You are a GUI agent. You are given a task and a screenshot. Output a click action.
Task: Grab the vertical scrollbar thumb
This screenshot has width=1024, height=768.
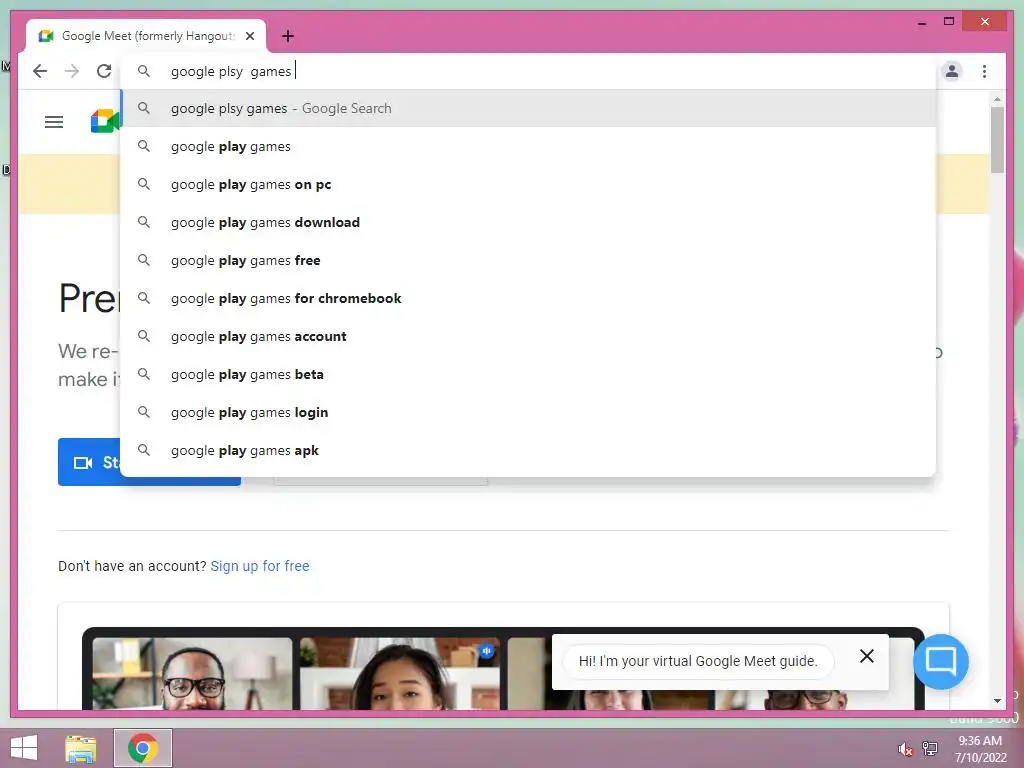[997, 140]
